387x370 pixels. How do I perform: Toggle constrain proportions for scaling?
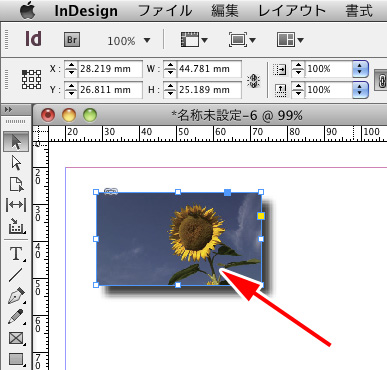pos(381,80)
